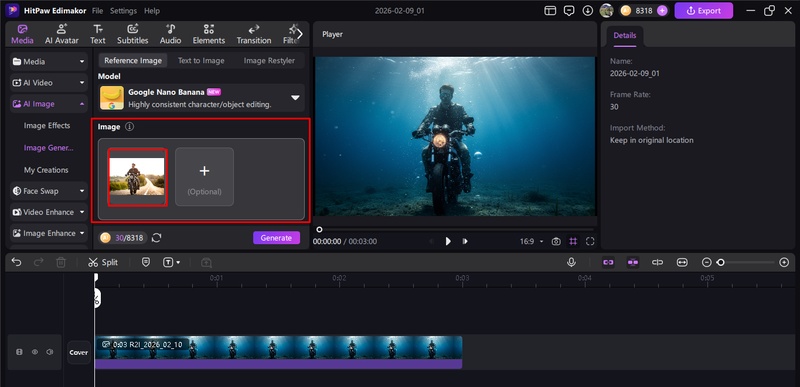
Task: Click the Undo icon
Action: [16, 262]
